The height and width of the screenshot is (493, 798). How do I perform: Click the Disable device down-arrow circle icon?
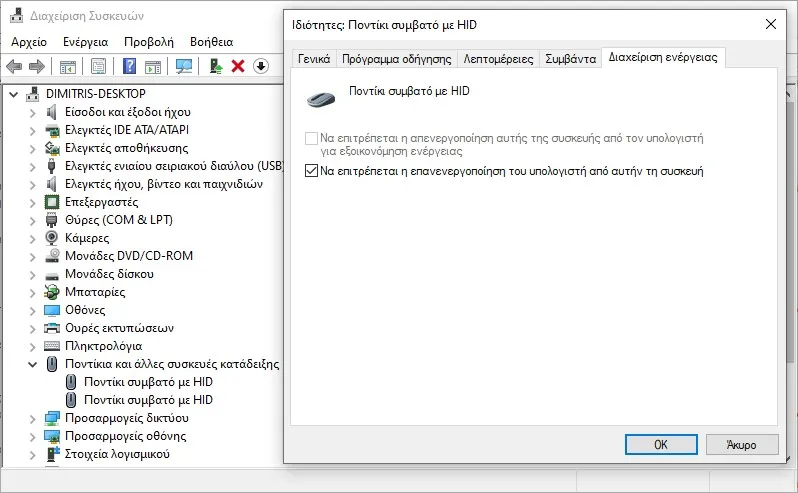pos(261,66)
